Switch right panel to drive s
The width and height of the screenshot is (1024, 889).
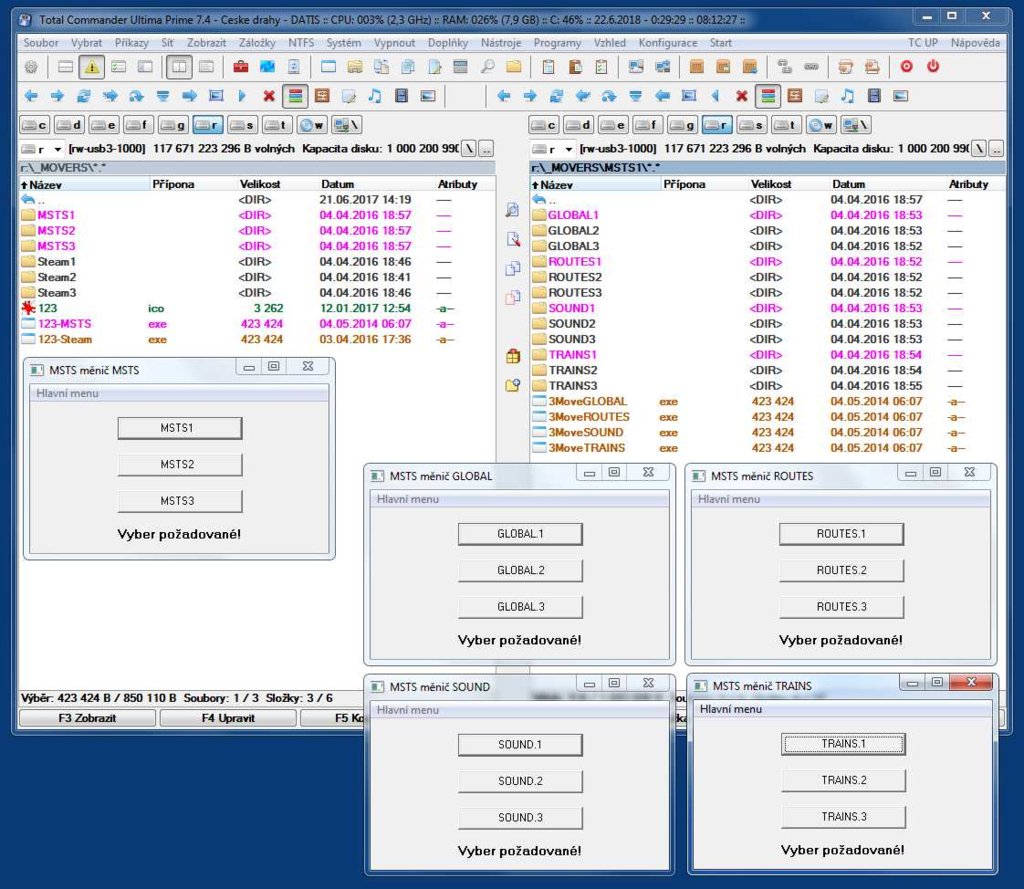coord(751,125)
